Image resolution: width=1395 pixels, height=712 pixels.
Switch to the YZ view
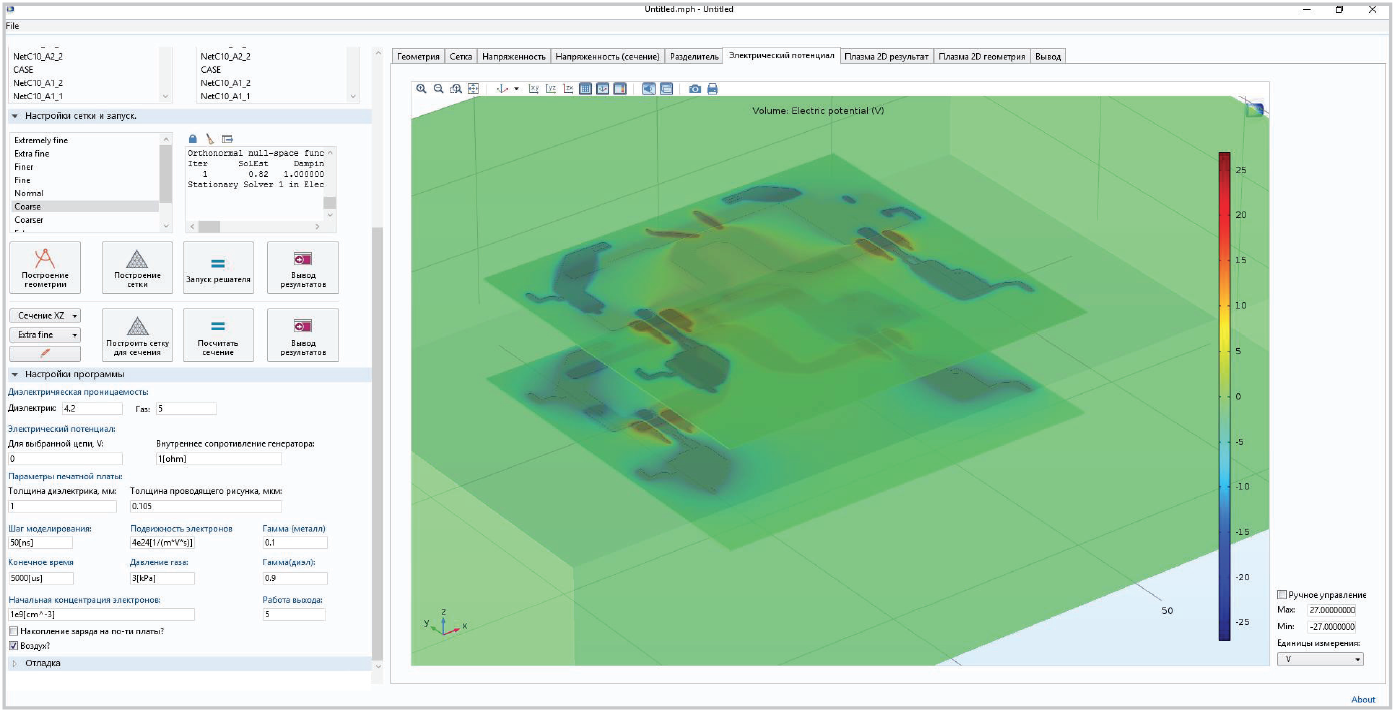pos(551,89)
